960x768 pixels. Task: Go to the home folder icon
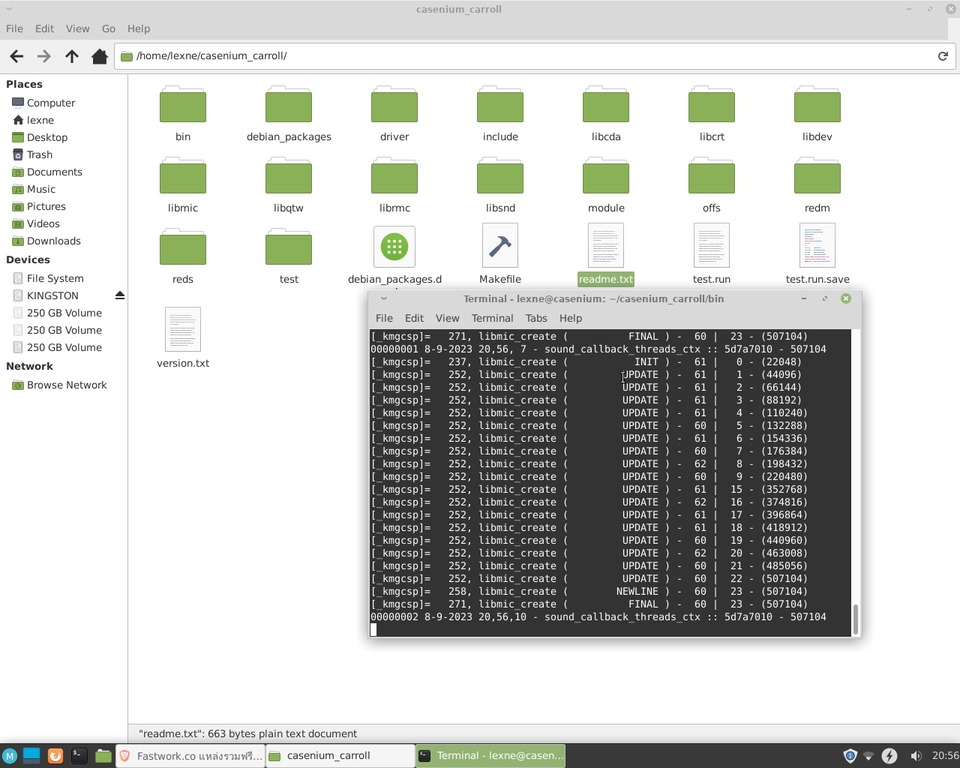[99, 56]
